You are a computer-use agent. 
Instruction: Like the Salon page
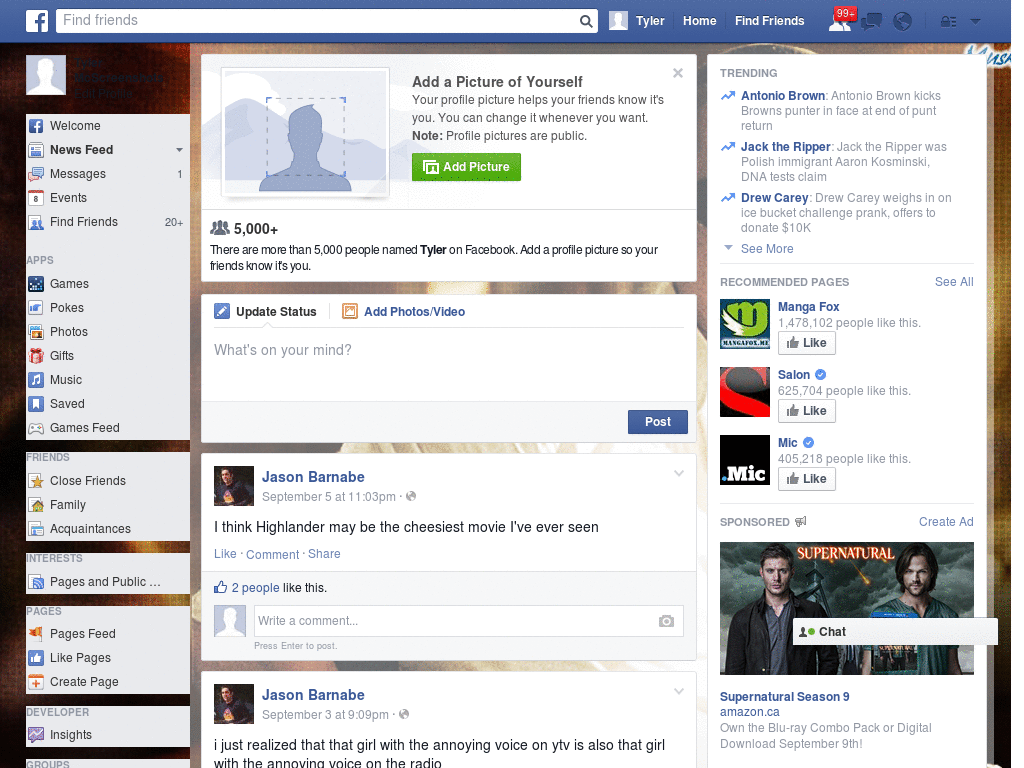tap(807, 411)
